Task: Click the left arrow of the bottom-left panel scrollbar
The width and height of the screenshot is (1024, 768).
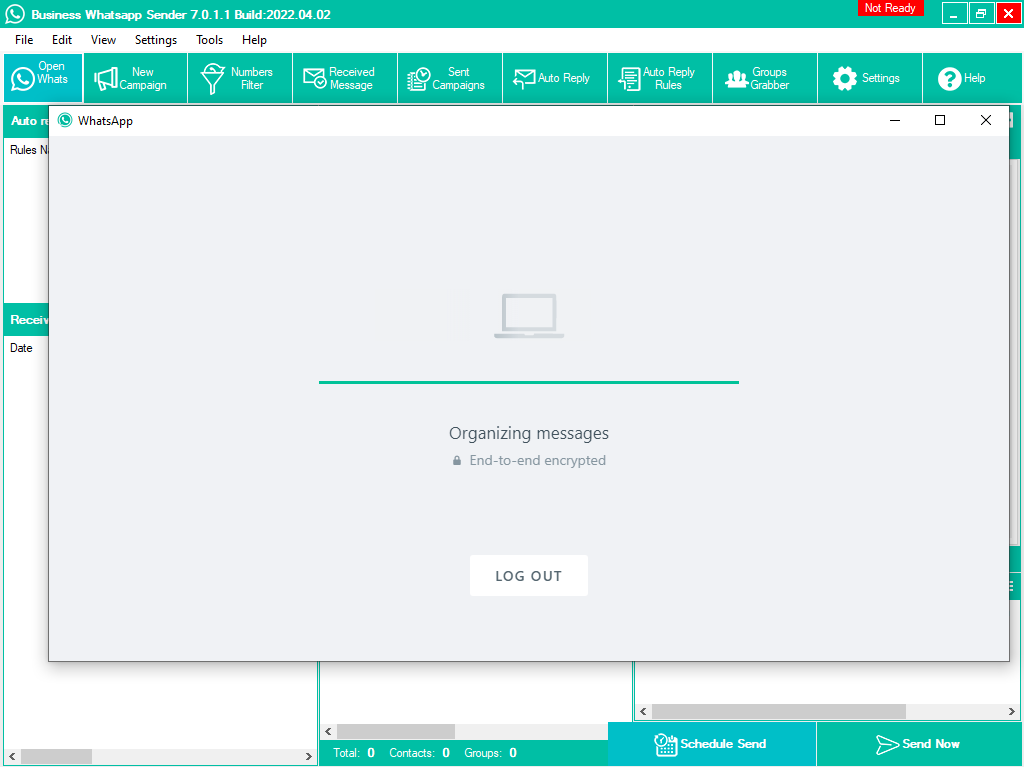Action: [x=12, y=756]
